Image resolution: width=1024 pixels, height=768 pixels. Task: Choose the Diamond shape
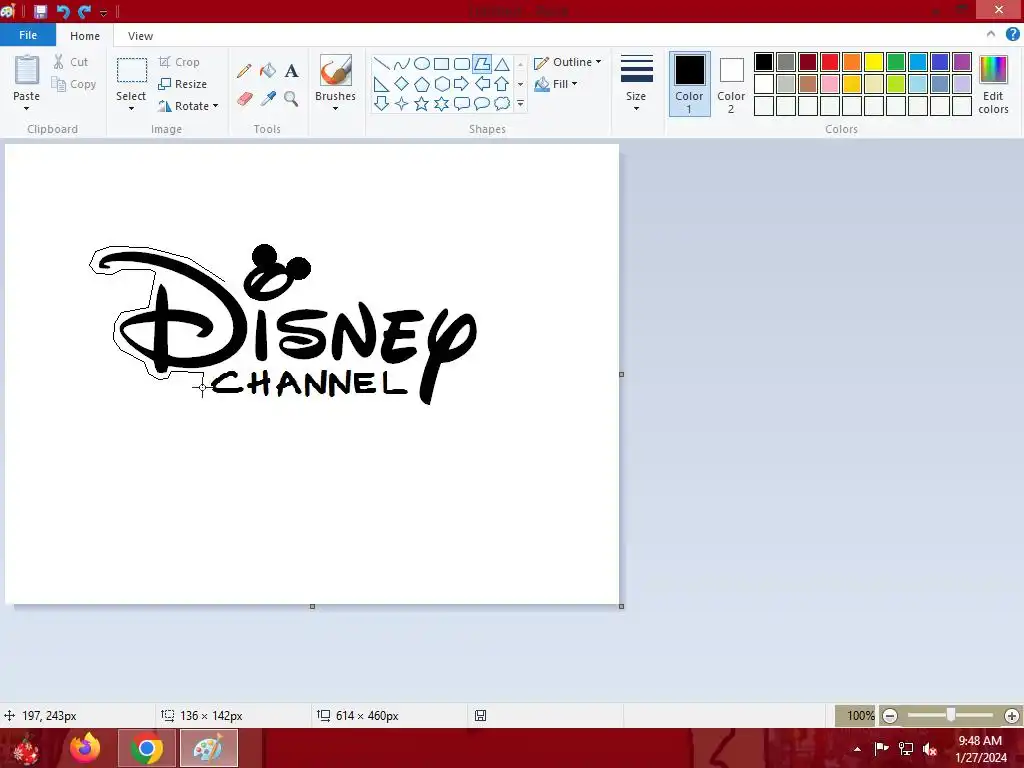pos(402,84)
